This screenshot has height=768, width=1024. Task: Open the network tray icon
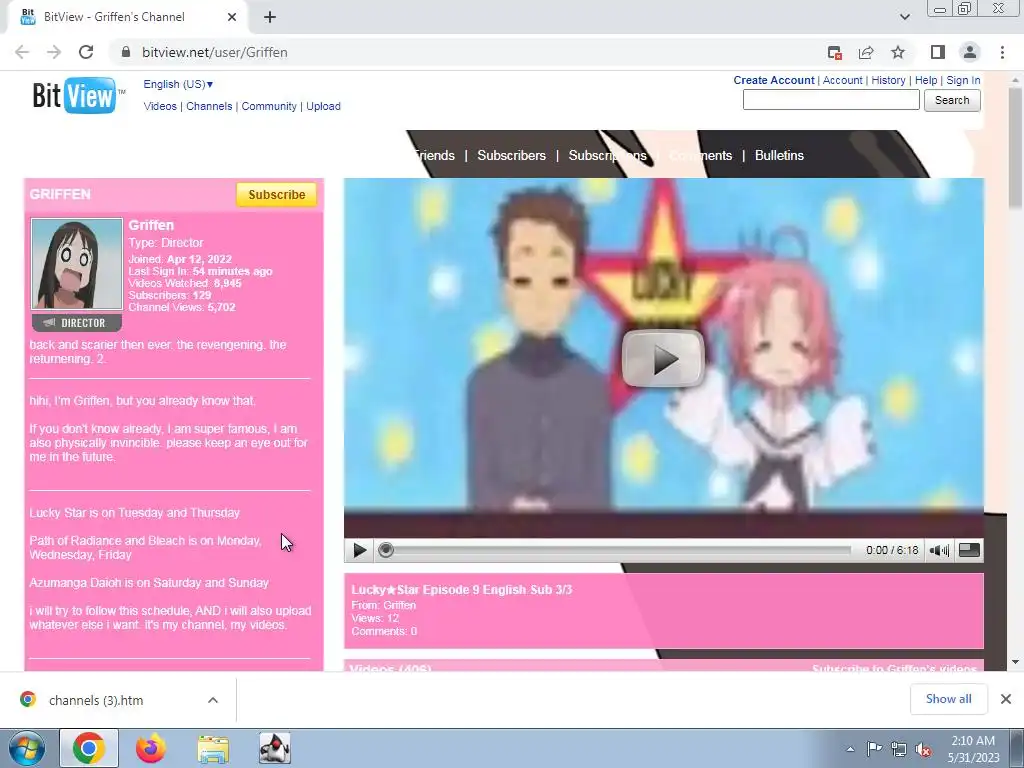tap(899, 750)
